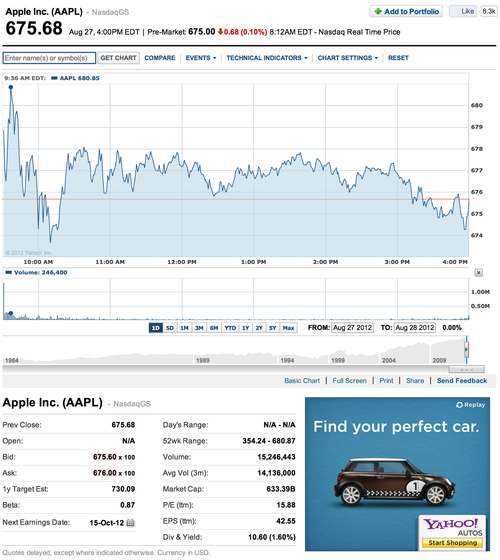This screenshot has height=560, width=500.
Task: Open the Technical Indicators dropdown
Action: [x=267, y=58]
